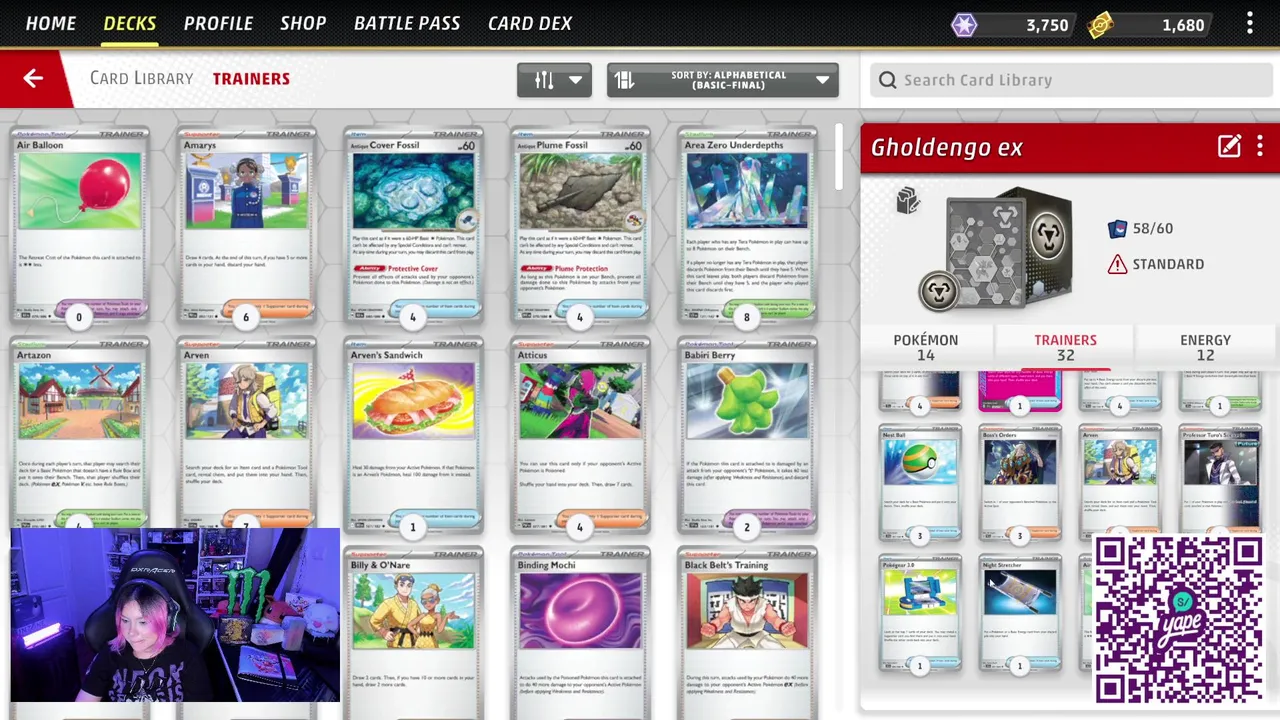Switch to Pokémon 14 tab
This screenshot has height=720, width=1280.
(x=926, y=347)
